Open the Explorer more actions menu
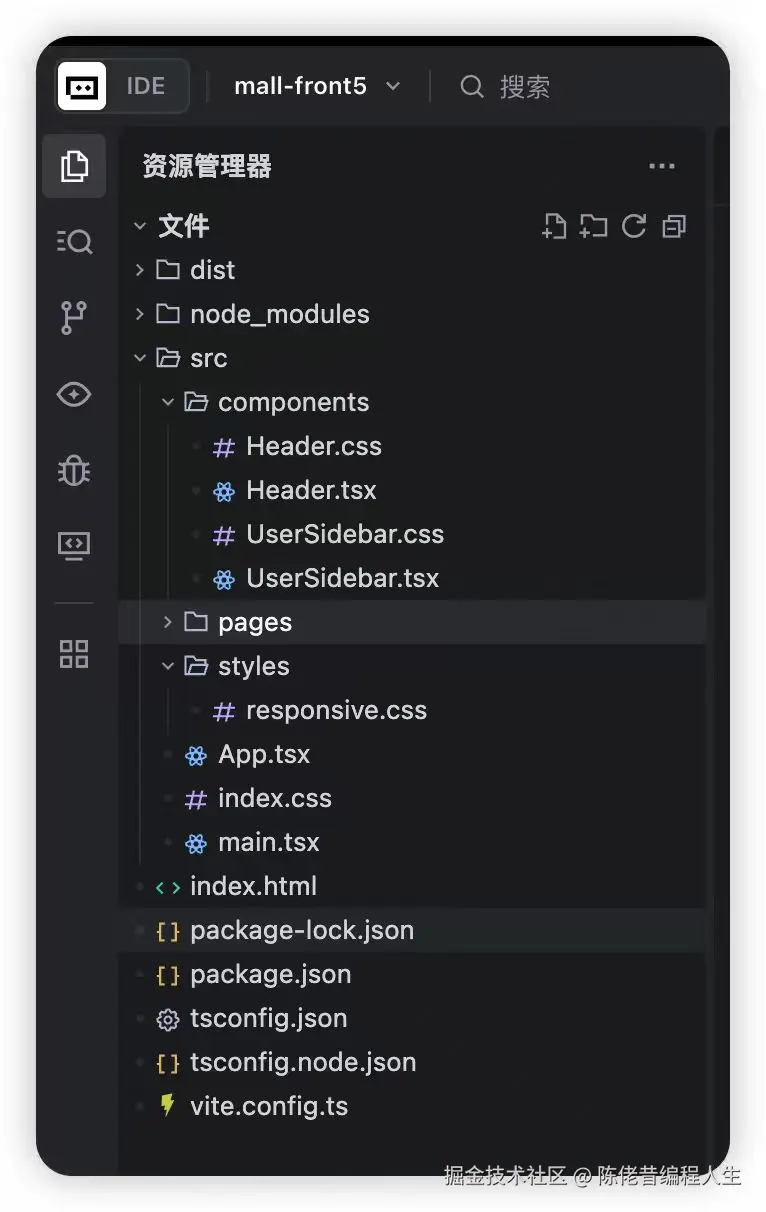Screen dimensions: 766x1212 pyautogui.click(x=662, y=167)
